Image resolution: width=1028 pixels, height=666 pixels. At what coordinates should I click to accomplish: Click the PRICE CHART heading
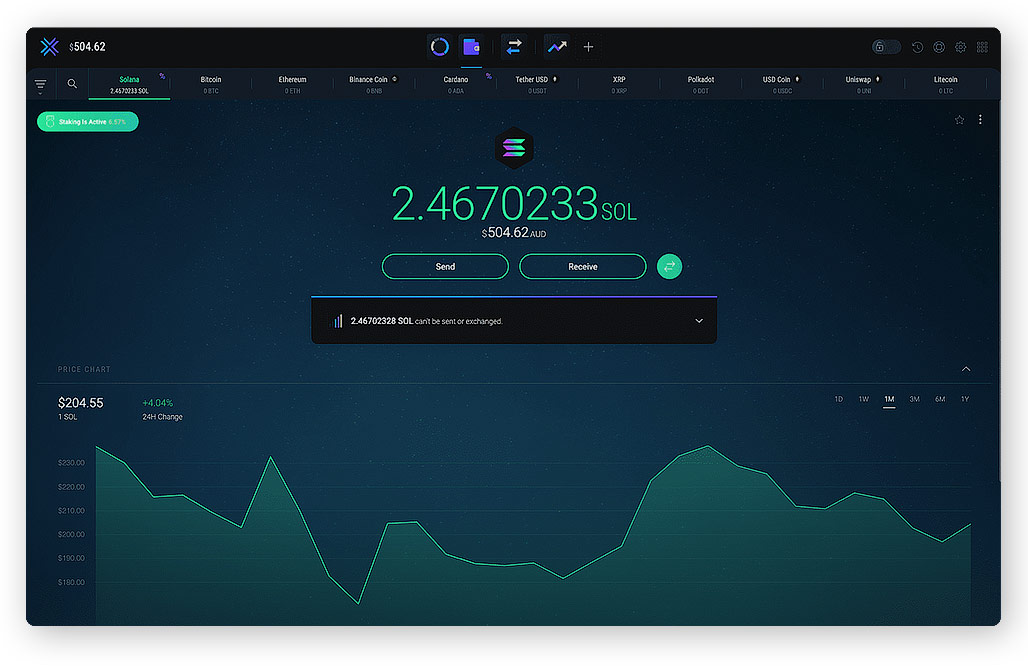pyautogui.click(x=84, y=369)
